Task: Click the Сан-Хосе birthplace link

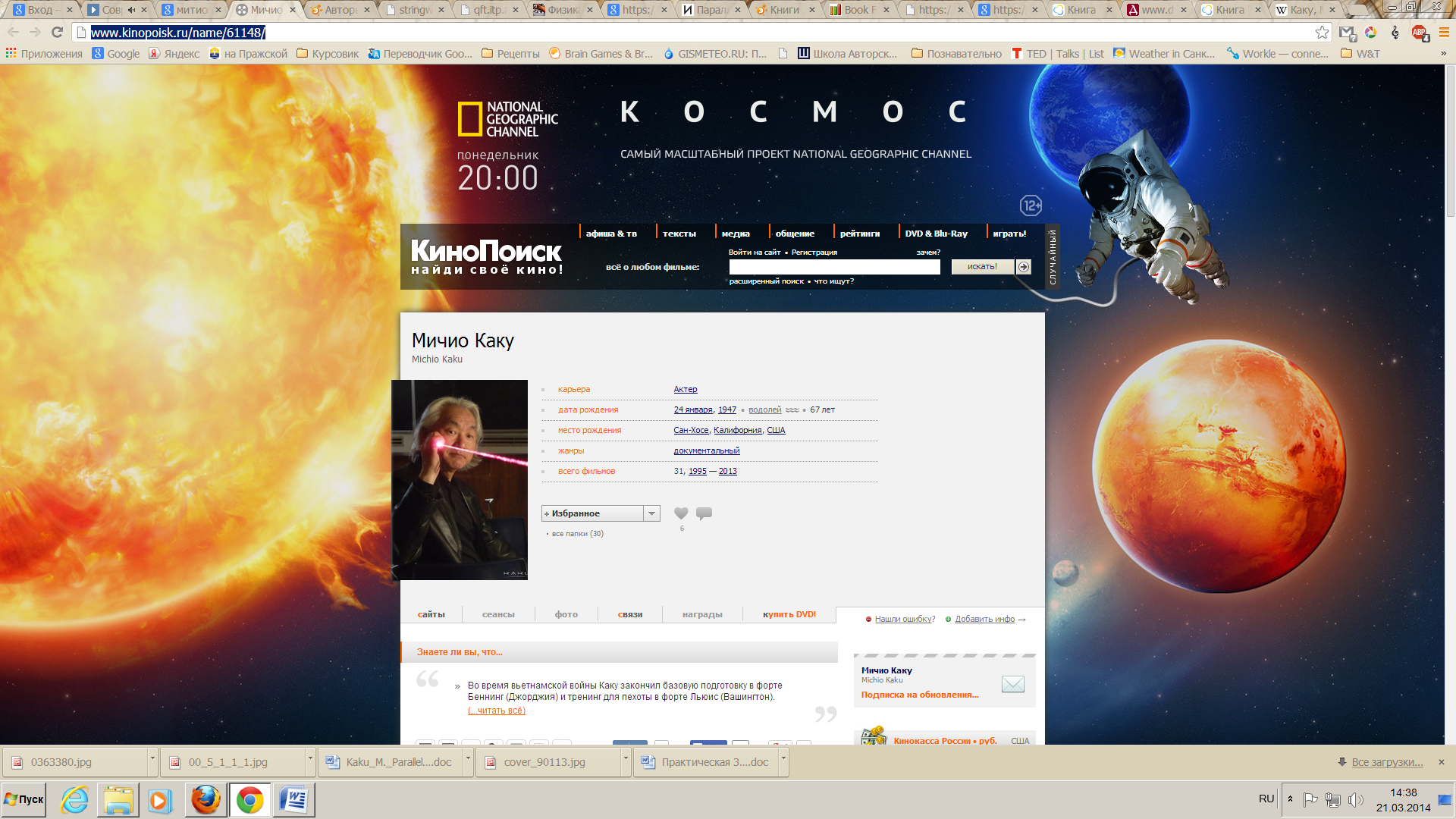Action: (x=691, y=430)
